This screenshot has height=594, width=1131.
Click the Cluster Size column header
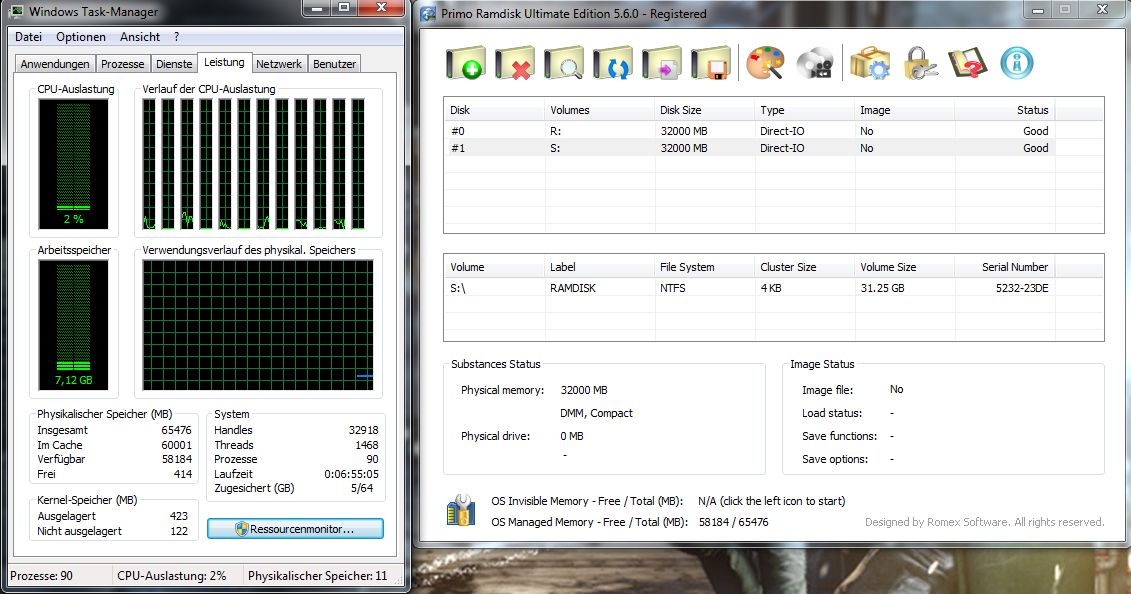[804, 267]
